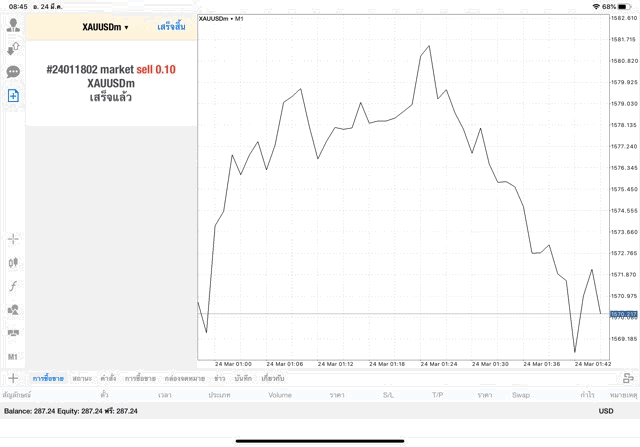The height and width of the screenshot is (447, 640).
Task: Tap the new order document icon
Action: [x=13, y=96]
